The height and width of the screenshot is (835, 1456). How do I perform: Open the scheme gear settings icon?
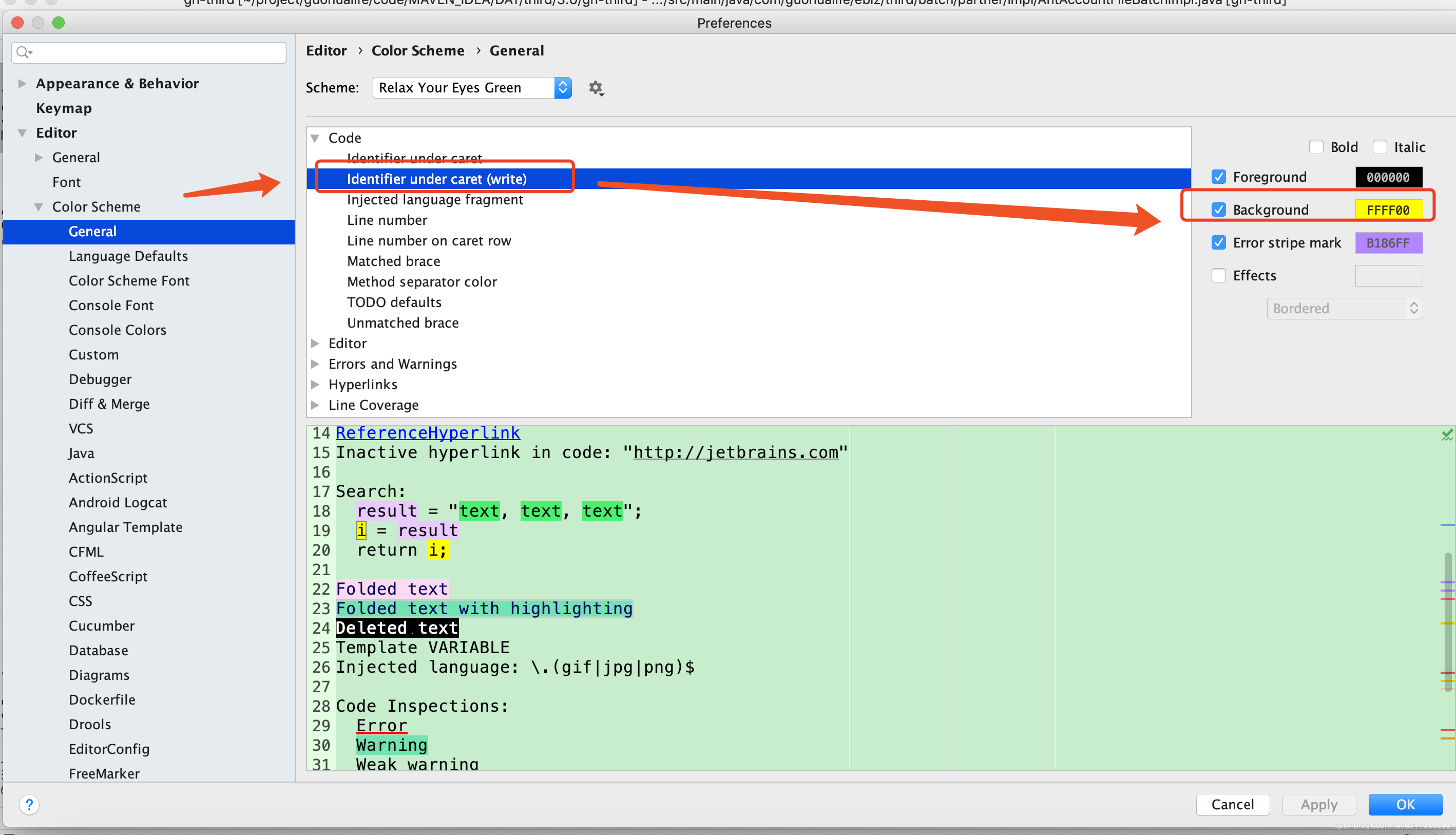(596, 88)
